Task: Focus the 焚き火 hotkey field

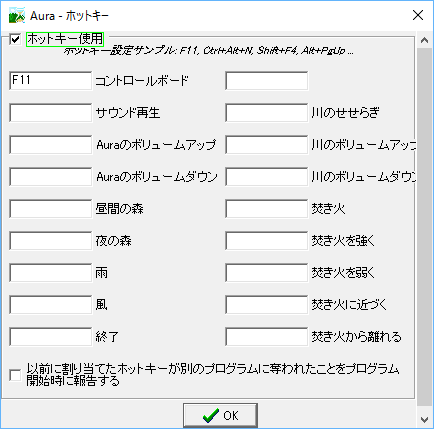Action: point(266,209)
